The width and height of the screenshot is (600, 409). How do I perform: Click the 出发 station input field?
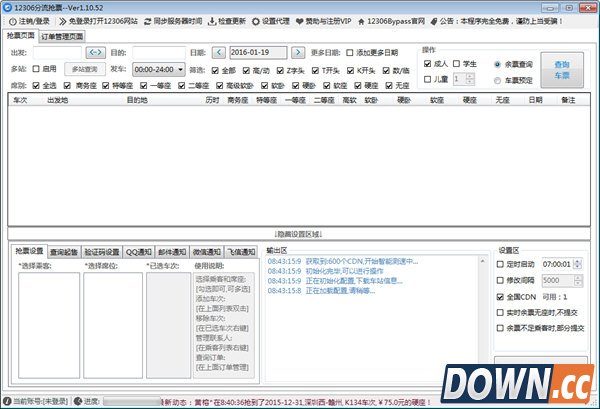(x=57, y=52)
